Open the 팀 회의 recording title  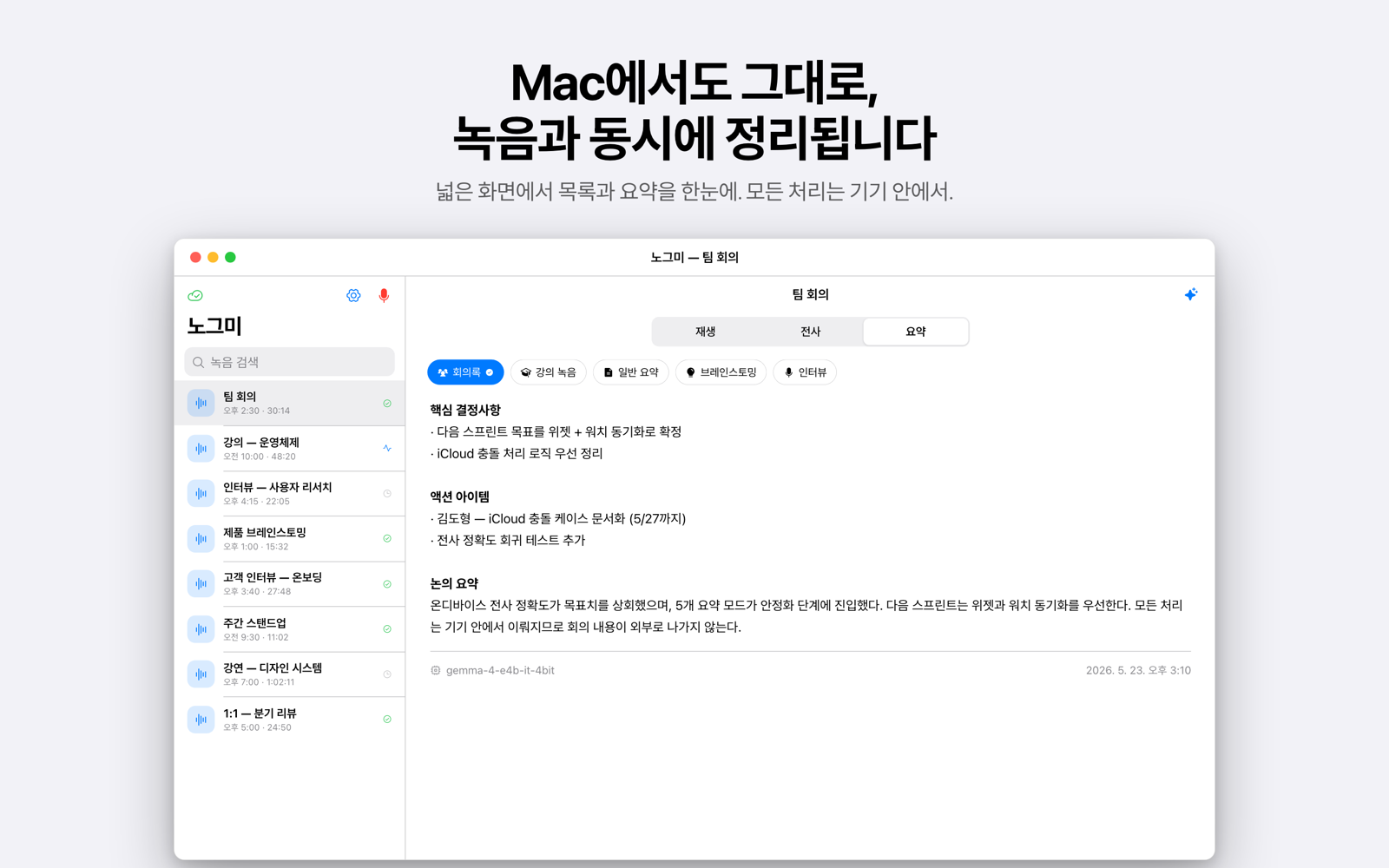point(240,397)
